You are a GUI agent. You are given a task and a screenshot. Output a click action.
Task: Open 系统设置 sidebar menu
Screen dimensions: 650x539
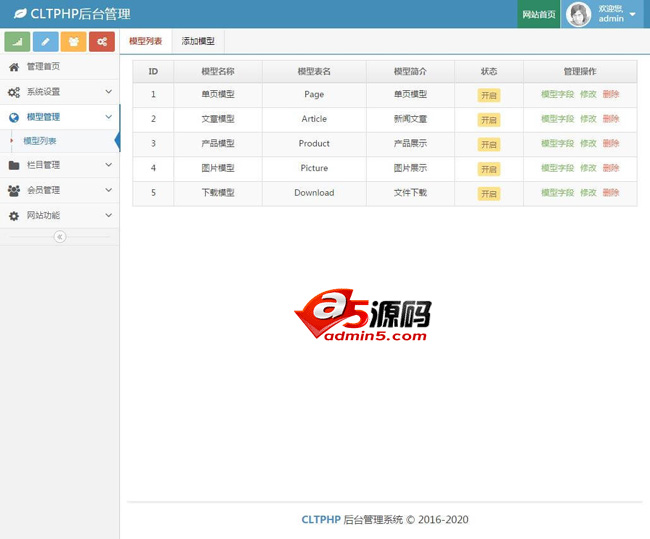point(60,92)
